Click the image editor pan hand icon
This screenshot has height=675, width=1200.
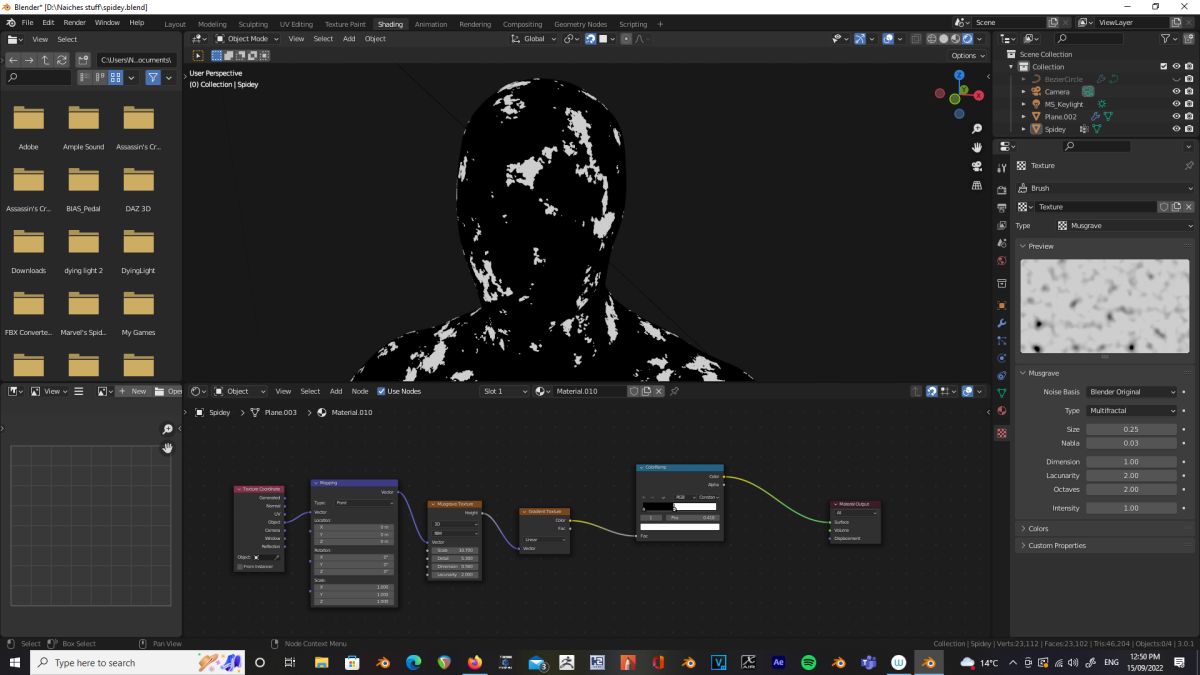point(167,447)
